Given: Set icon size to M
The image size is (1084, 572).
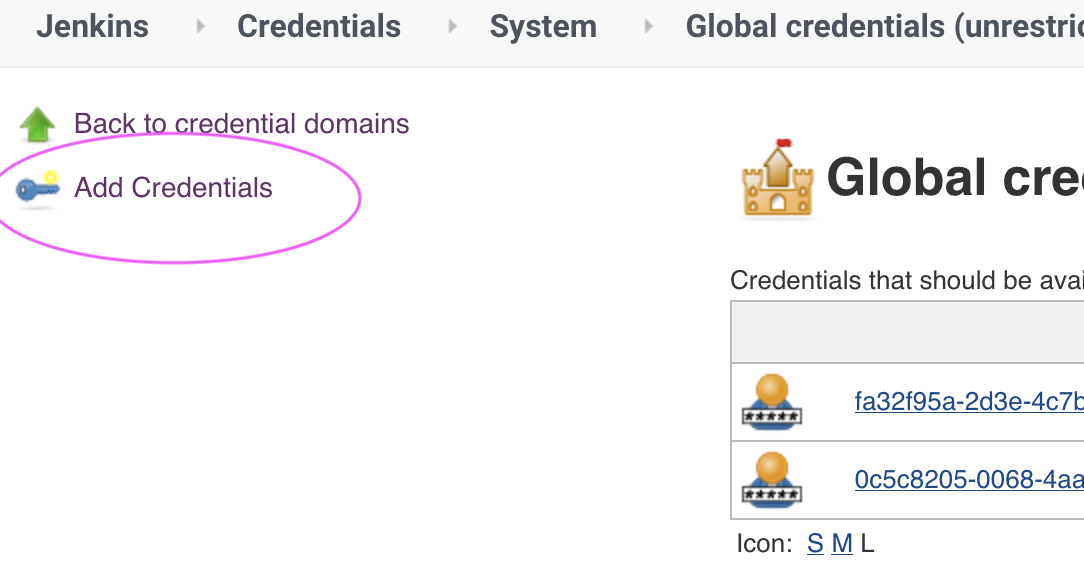Looking at the screenshot, I should (x=842, y=544).
